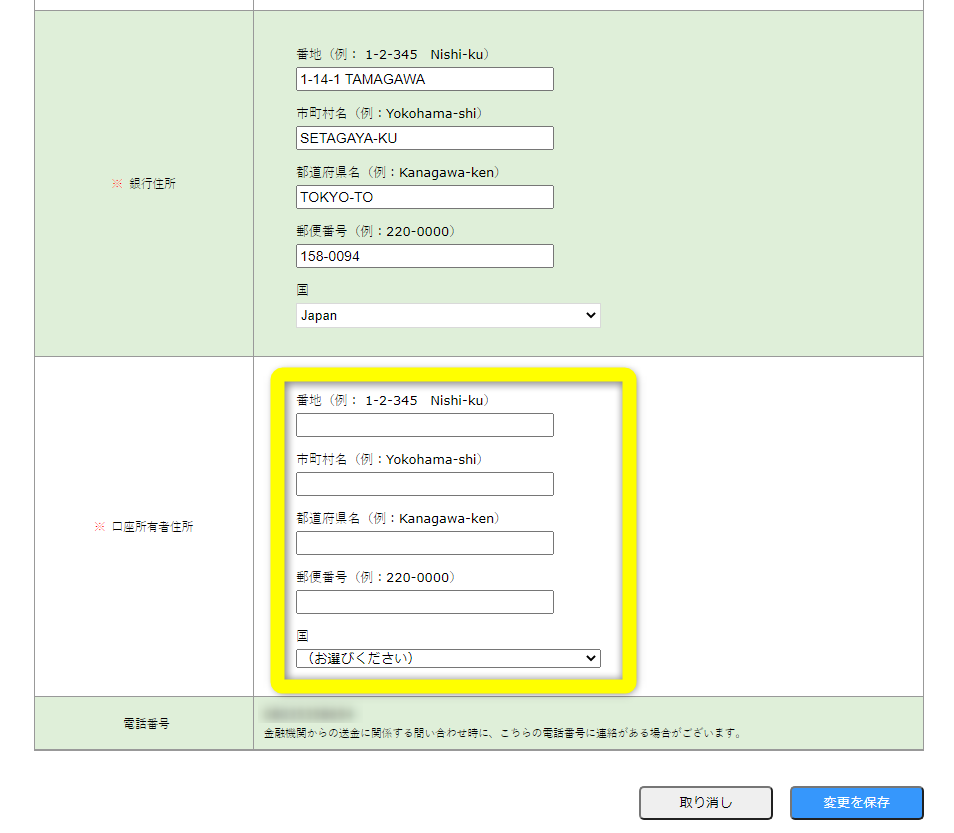Viewport: 954px width, 833px height.
Task: Click the 郵便番号 label in the account holder section
Action: coord(375,577)
